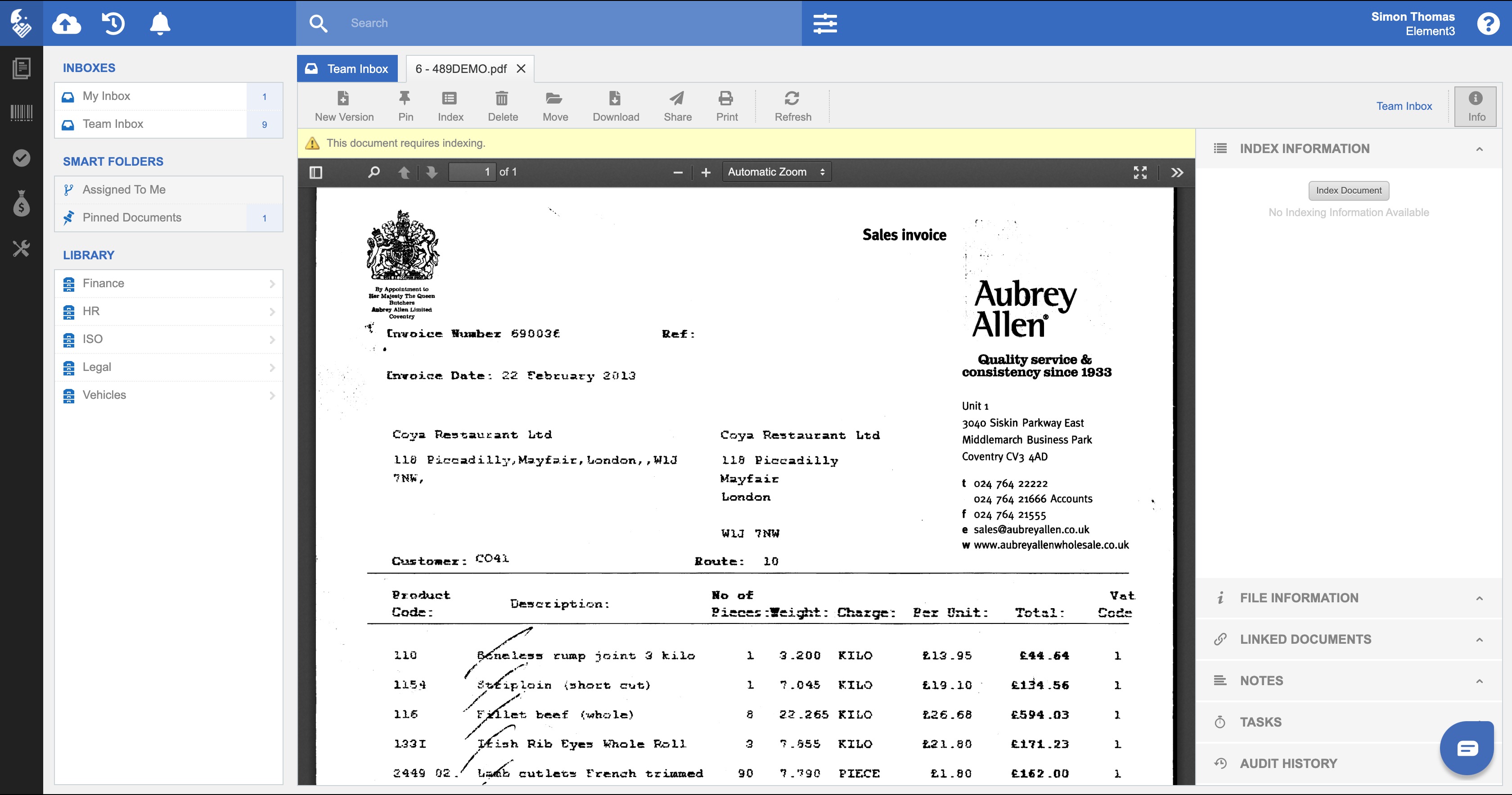Click the Team Inbox breadcrumb link
Viewport: 1512px width, 795px height.
[x=1404, y=106]
